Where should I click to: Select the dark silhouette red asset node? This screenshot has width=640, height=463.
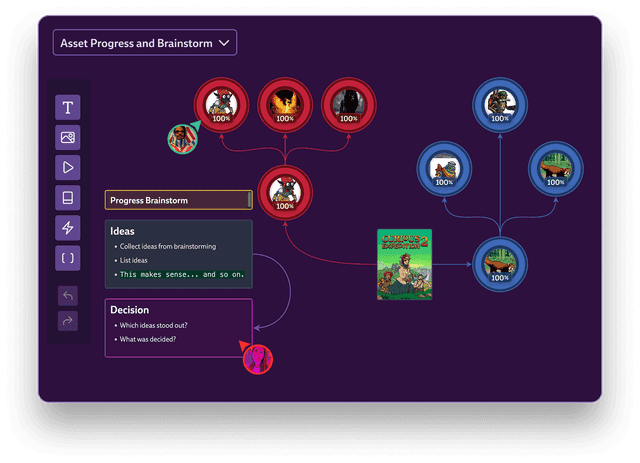[x=347, y=103]
